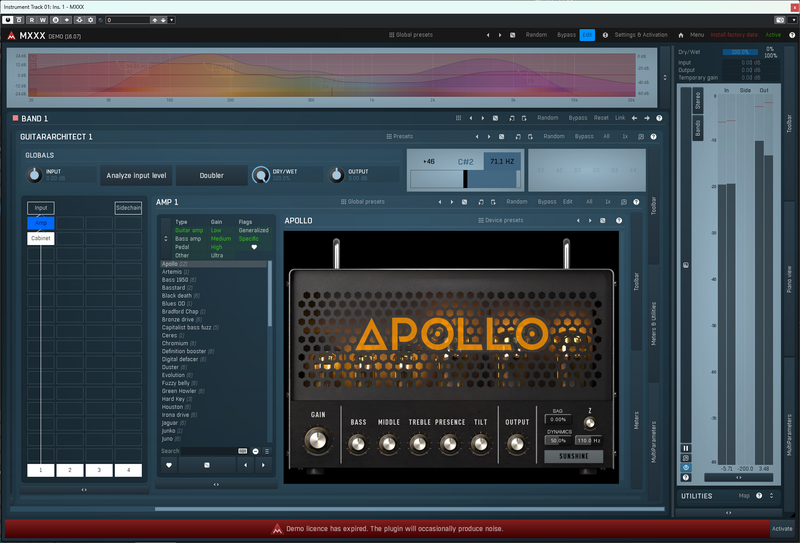Open the Settings & Activation info icon
This screenshot has width=800, height=543.
point(605,35)
